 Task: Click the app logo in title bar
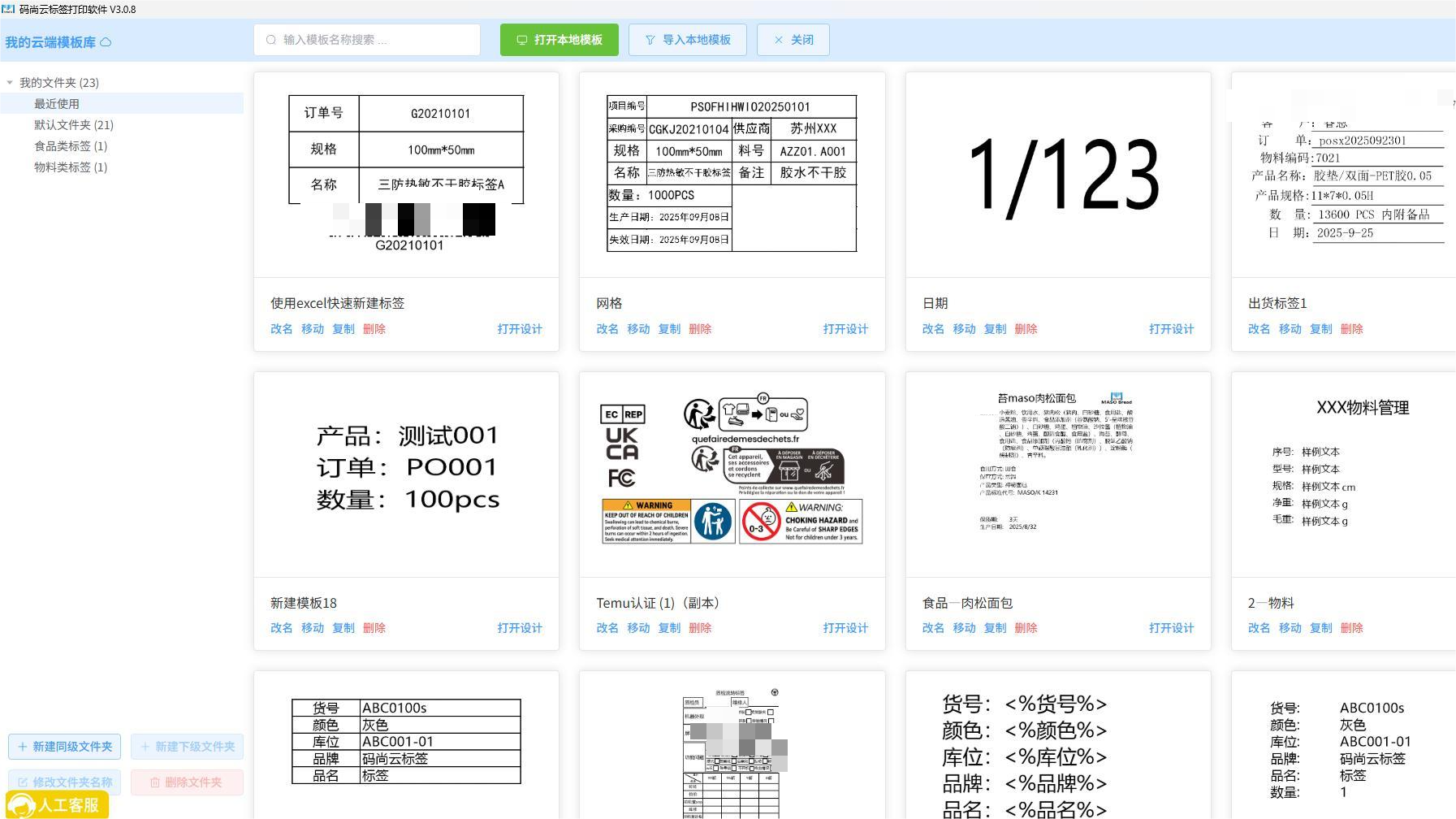point(8,9)
